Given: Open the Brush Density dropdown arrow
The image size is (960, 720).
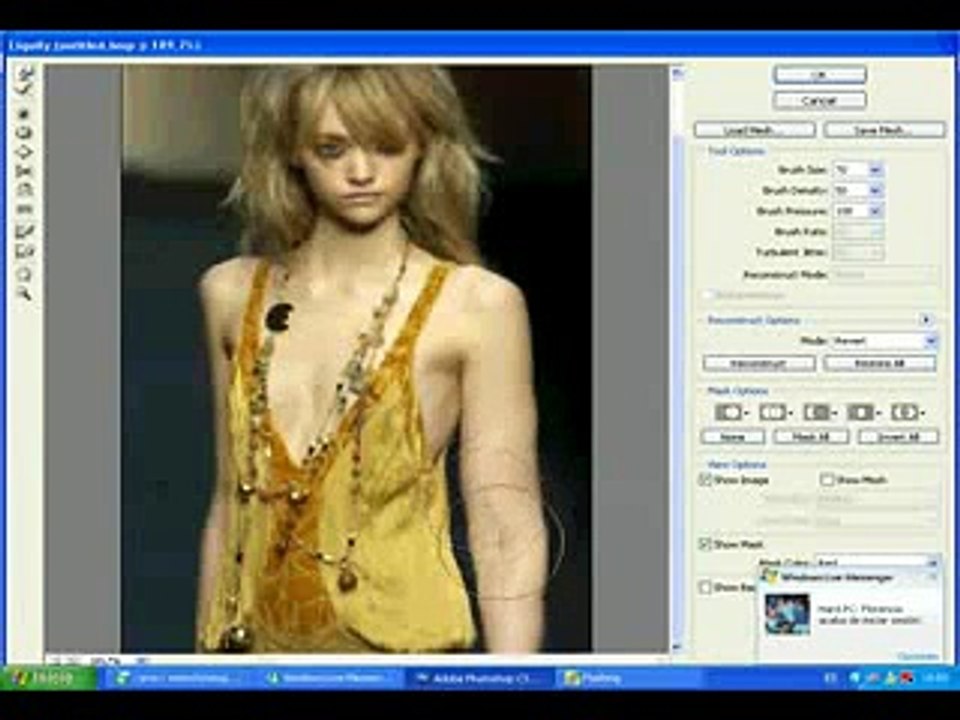Looking at the screenshot, I should (x=876, y=190).
